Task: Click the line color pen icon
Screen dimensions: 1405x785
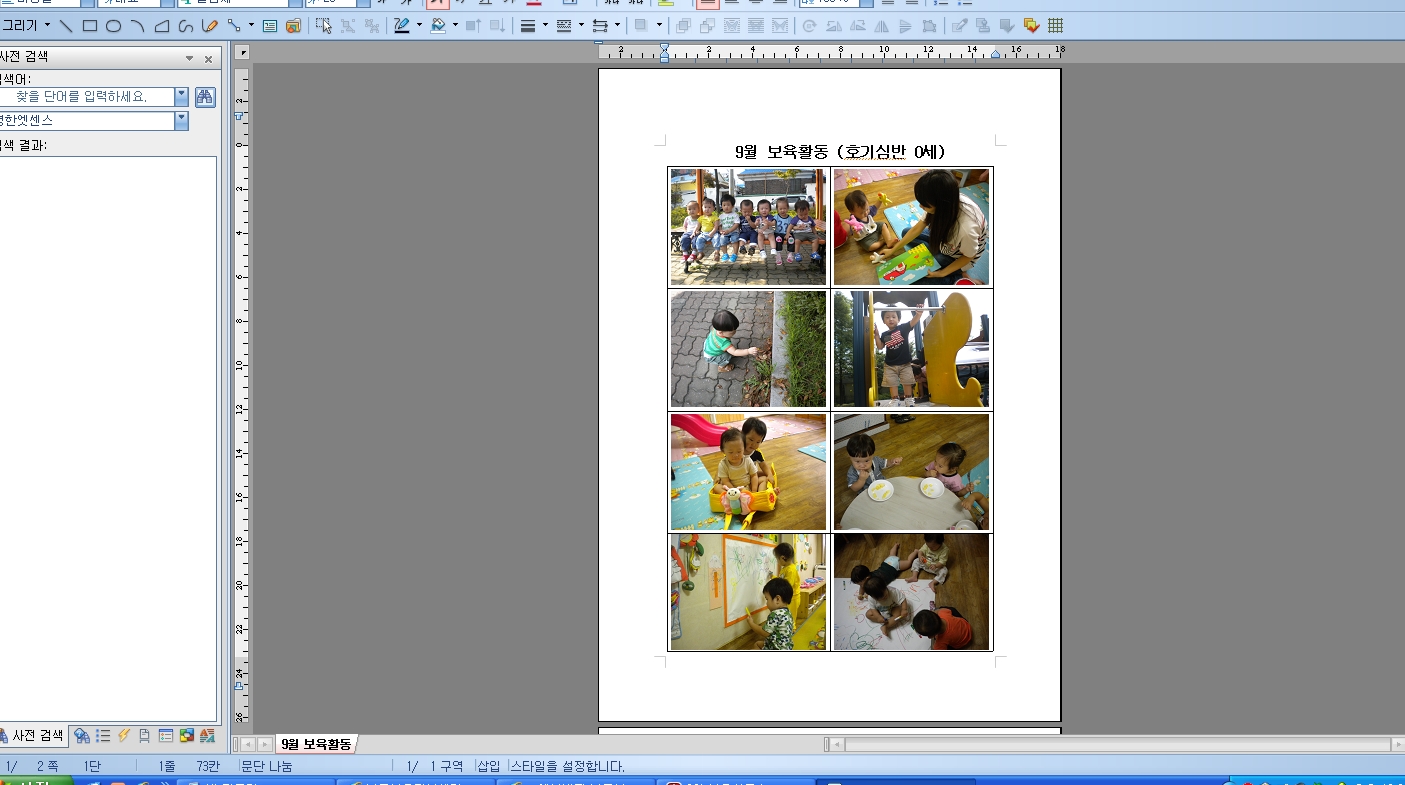Action: 402,26
